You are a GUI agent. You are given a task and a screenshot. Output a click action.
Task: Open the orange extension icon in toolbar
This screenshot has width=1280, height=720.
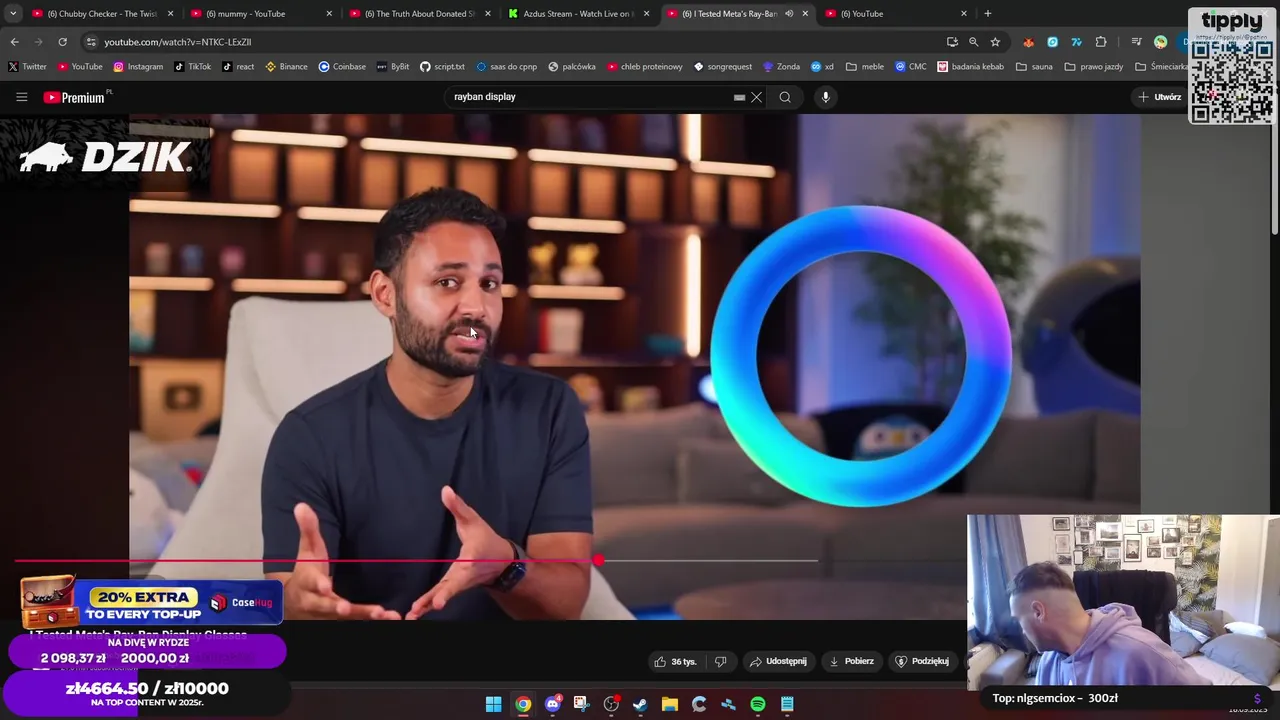pyautogui.click(x=1028, y=42)
